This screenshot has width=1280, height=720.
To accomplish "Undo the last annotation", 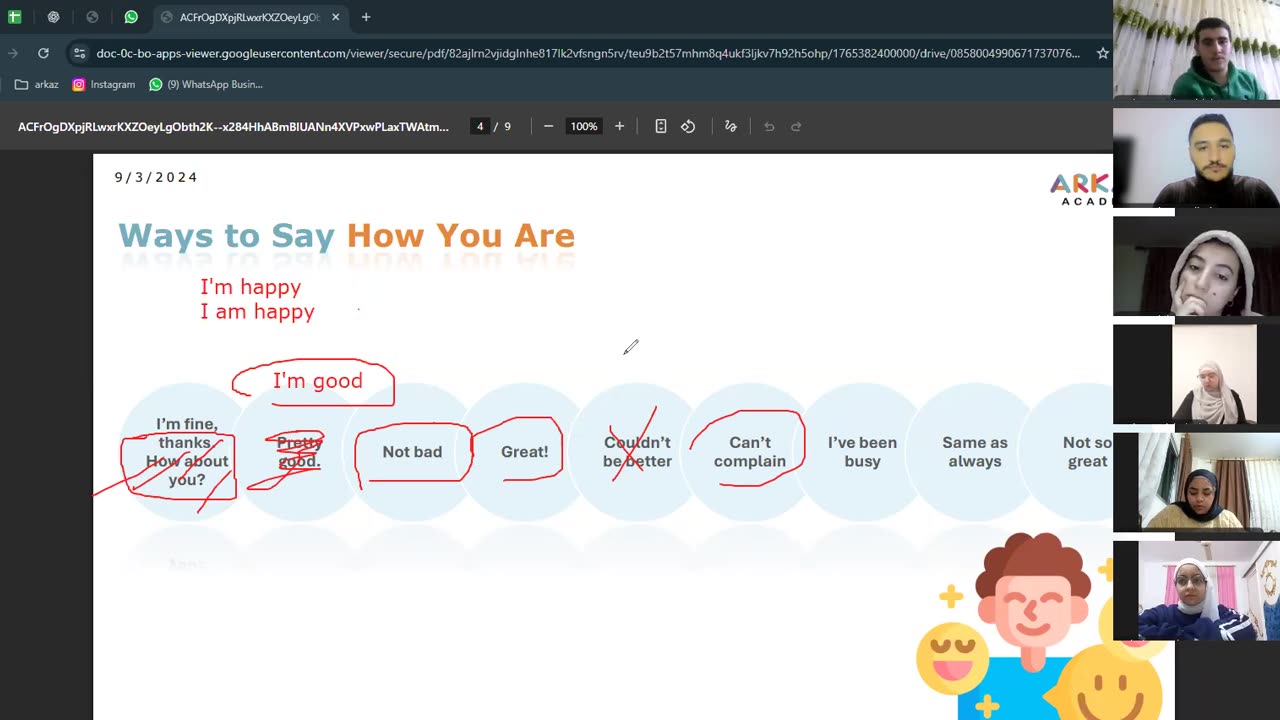I will click(769, 126).
